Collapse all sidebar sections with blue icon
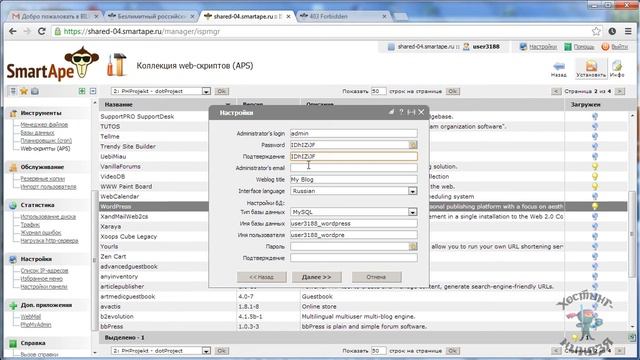 tap(93, 91)
